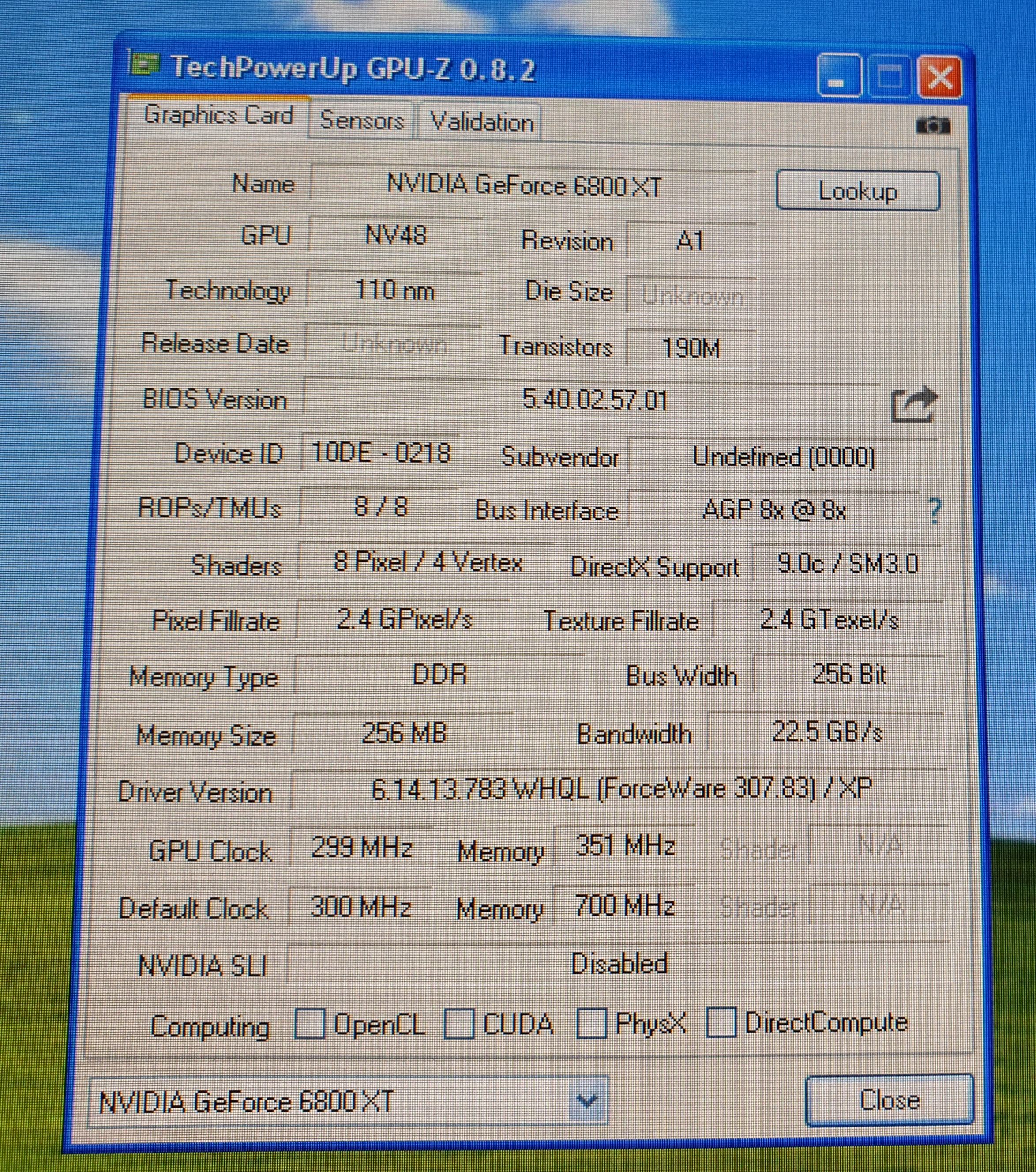The height and width of the screenshot is (1172, 1036).
Task: Click the Bus Width value 256 Bit
Action: coord(848,675)
